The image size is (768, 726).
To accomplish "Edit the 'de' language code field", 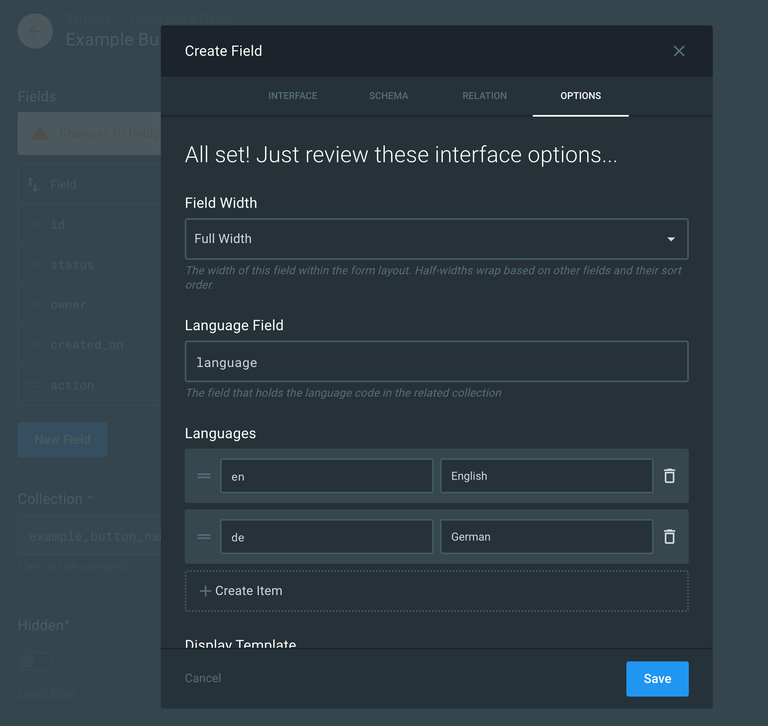I will tap(326, 537).
